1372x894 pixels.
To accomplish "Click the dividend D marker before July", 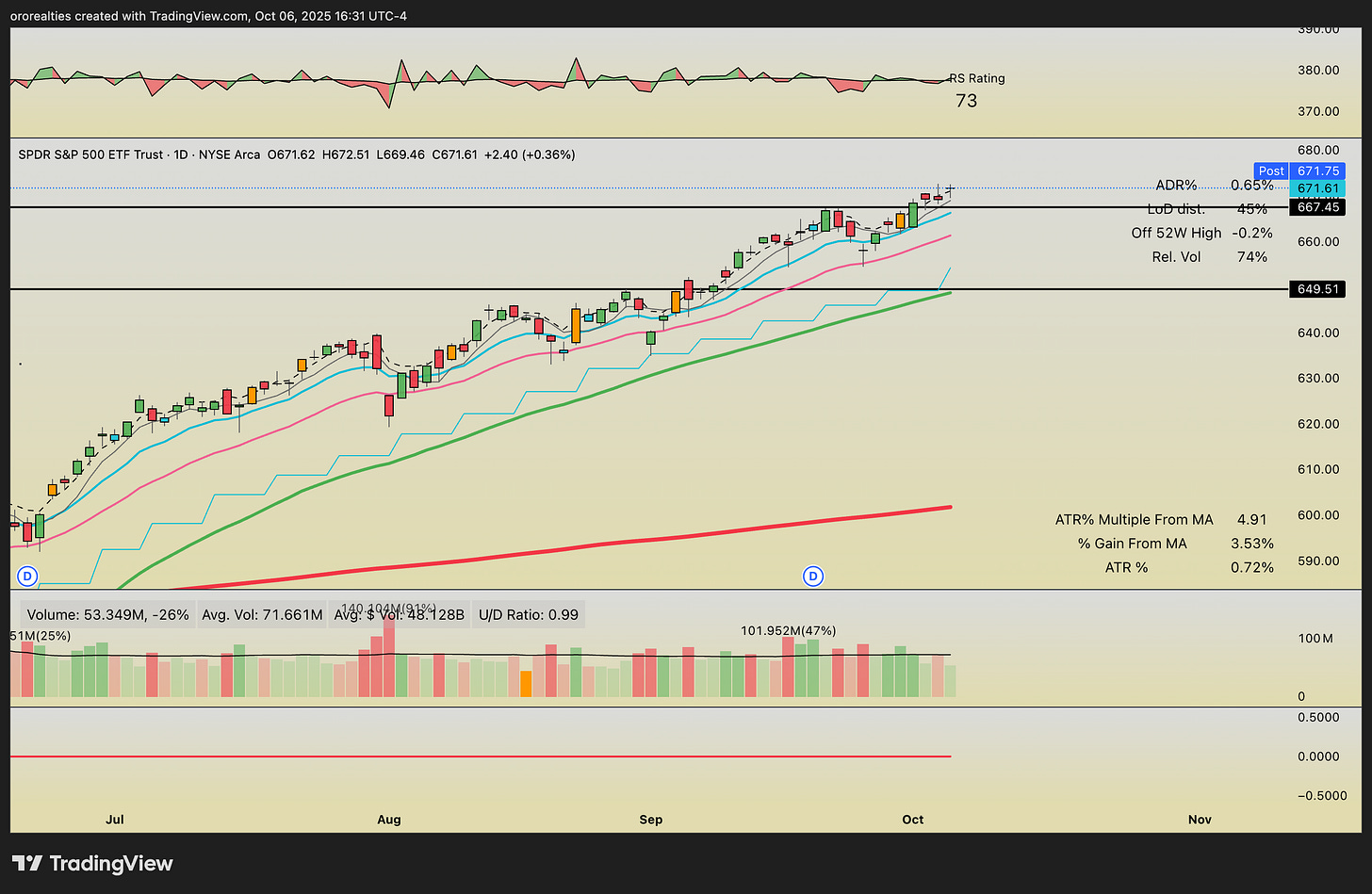I will pos(27,576).
